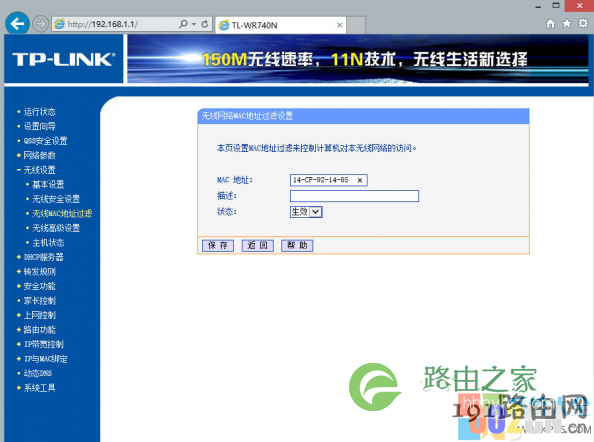Open the browser home icon
Image resolution: width=594 pixels, height=442 pixels.
tap(550, 24)
